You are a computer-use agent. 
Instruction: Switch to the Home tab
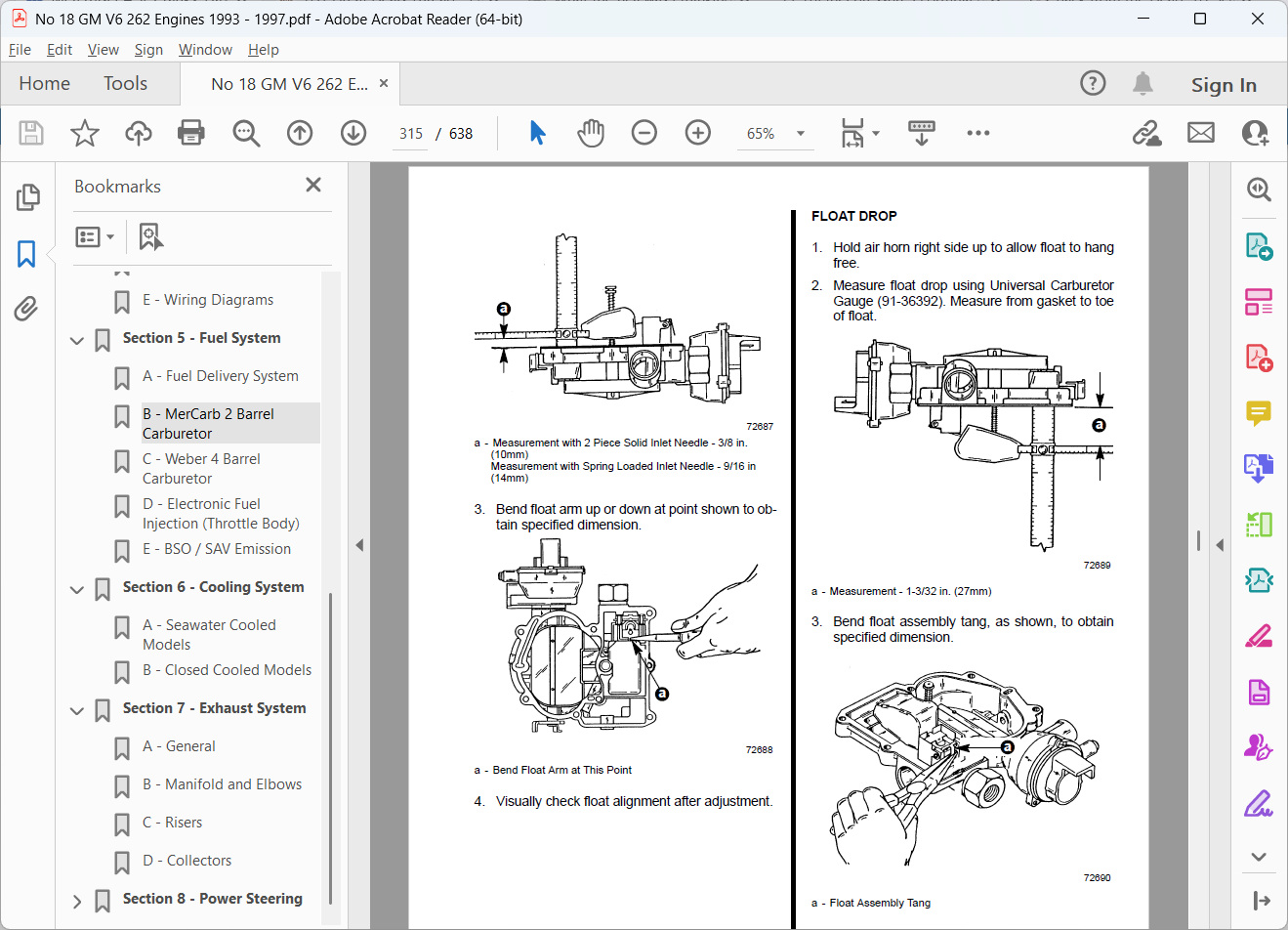tap(44, 84)
